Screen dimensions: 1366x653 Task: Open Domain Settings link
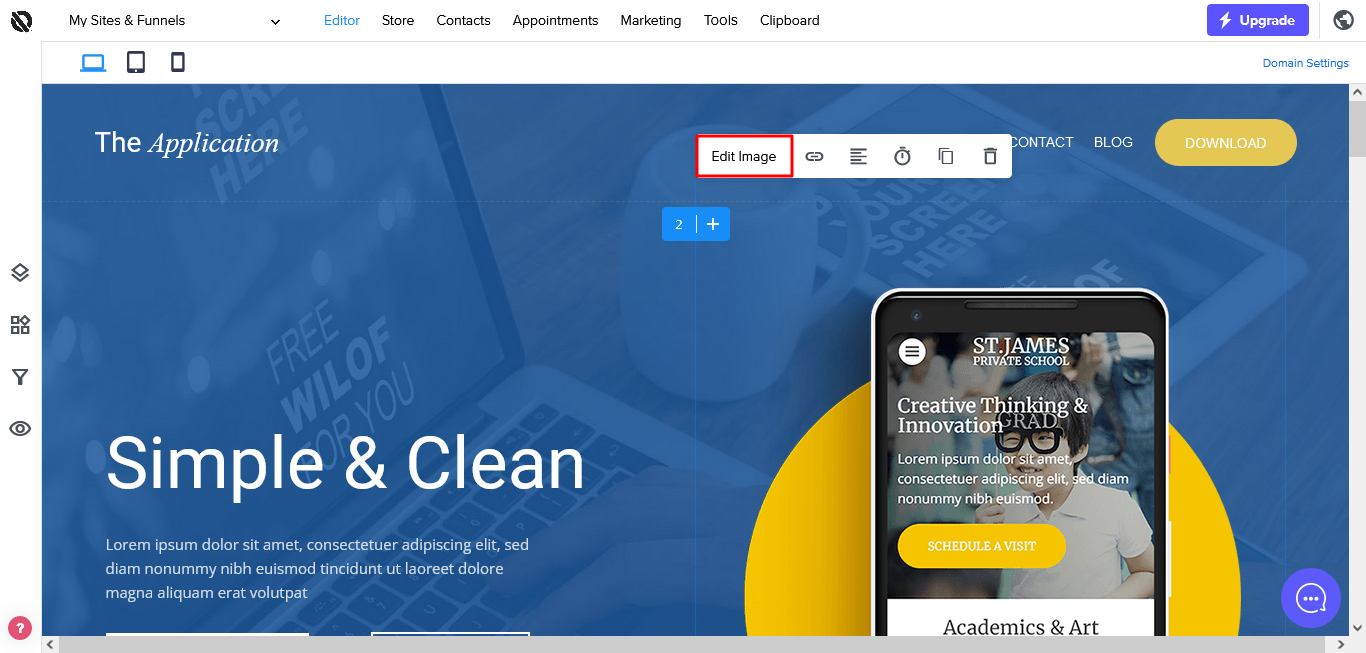(x=1305, y=63)
